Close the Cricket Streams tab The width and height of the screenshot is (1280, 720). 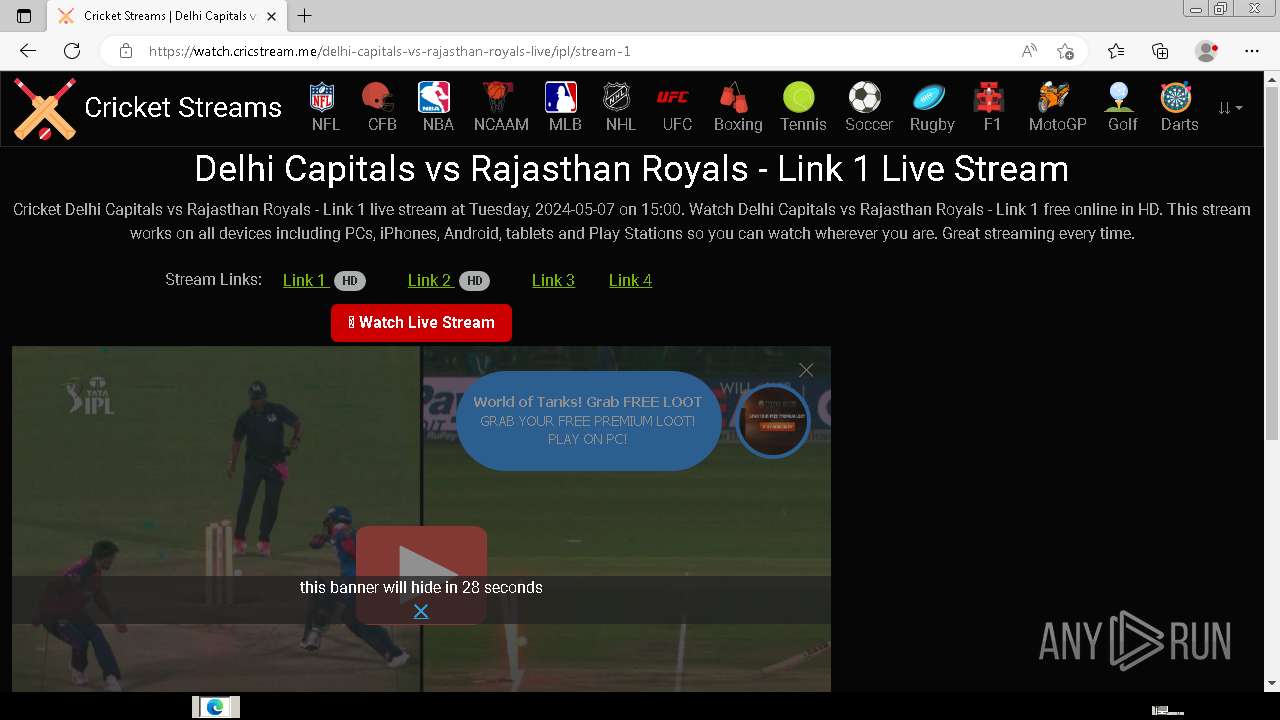pos(271,16)
